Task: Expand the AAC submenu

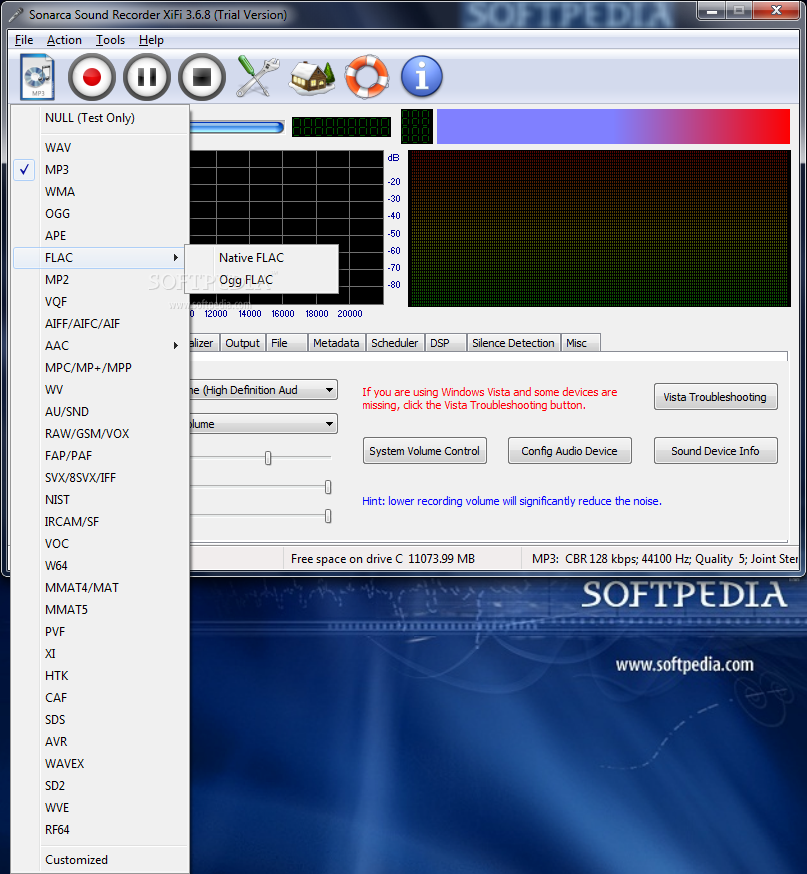Action: tap(100, 346)
